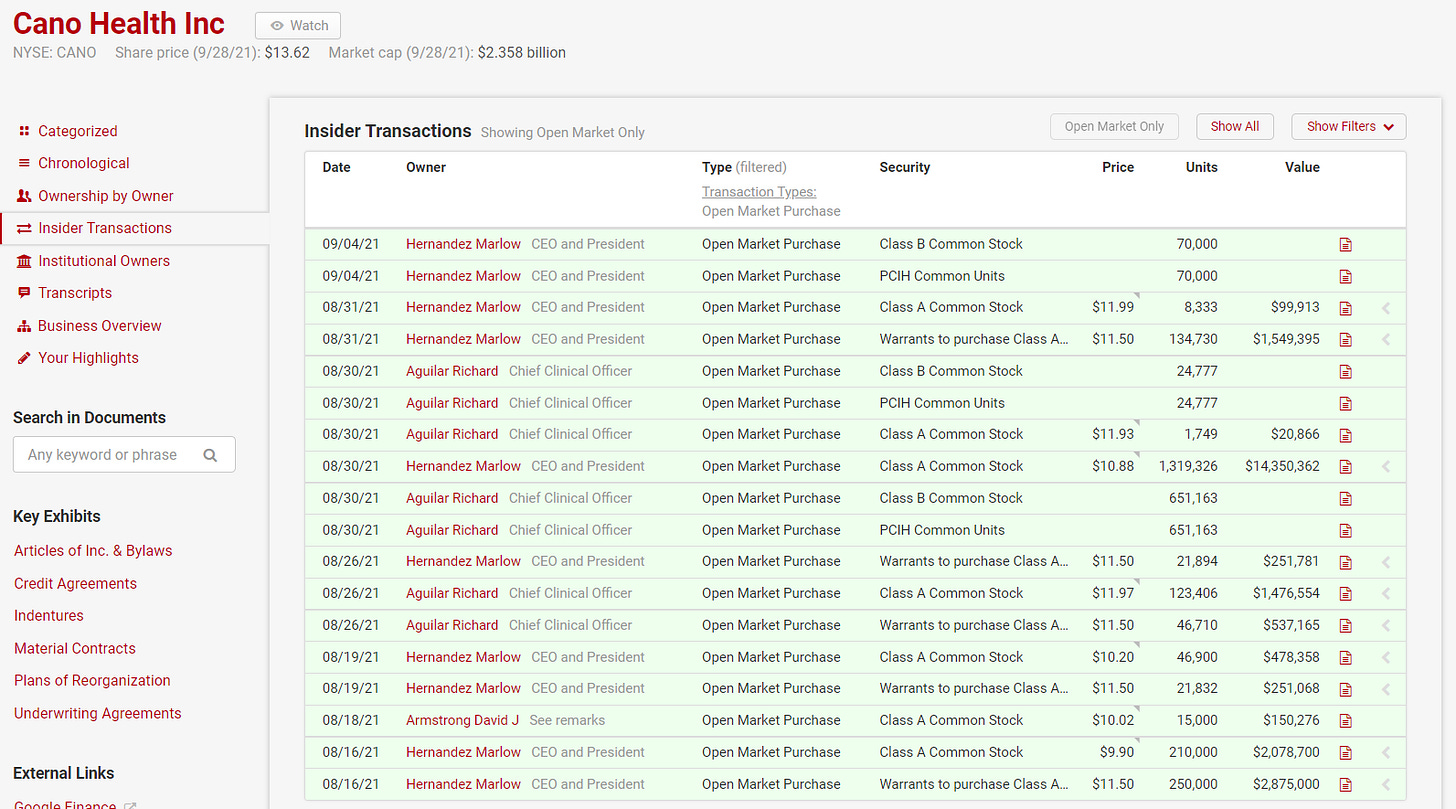Open filing document for 09/04/21 PCIH Common Units row

click(x=1345, y=276)
